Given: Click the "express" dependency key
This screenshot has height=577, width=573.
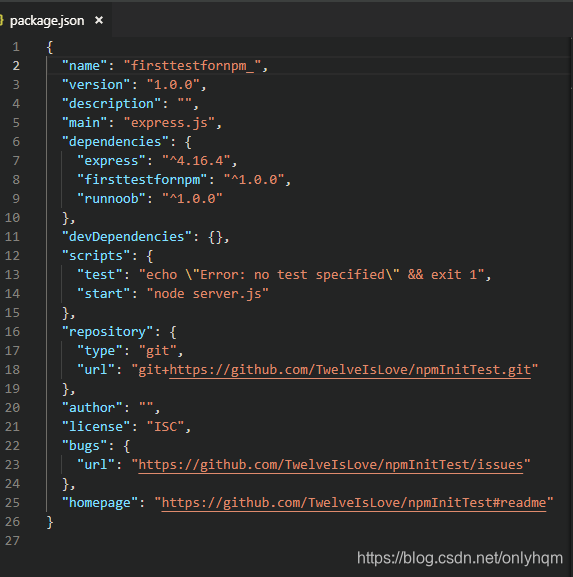Looking at the screenshot, I should [x=112, y=161].
